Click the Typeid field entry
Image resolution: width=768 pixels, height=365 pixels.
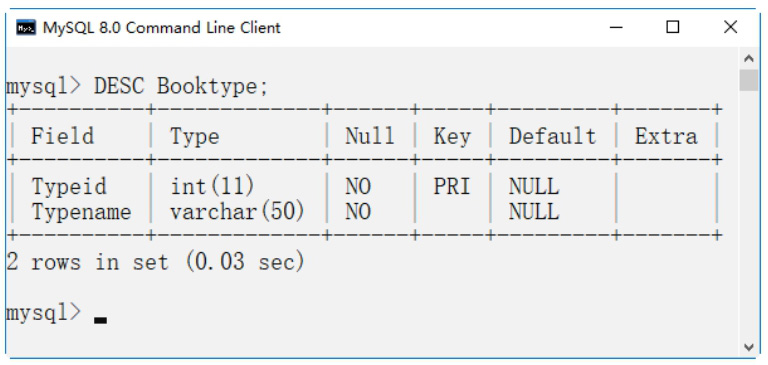tap(69, 187)
